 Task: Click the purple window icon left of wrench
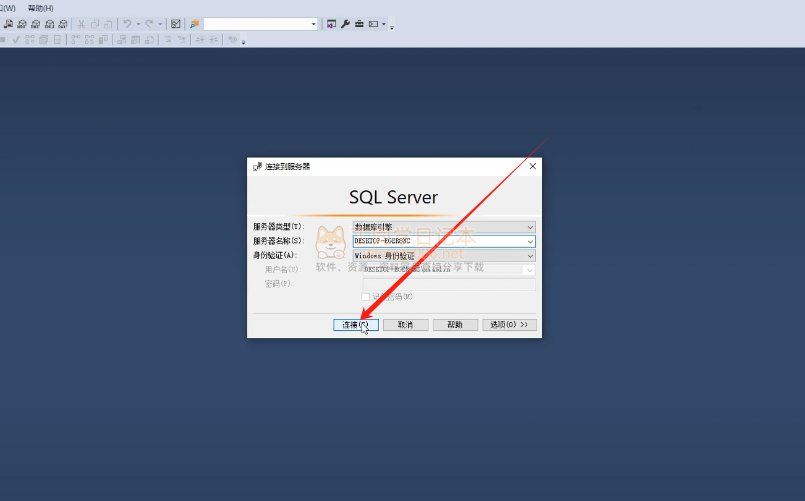pos(331,24)
